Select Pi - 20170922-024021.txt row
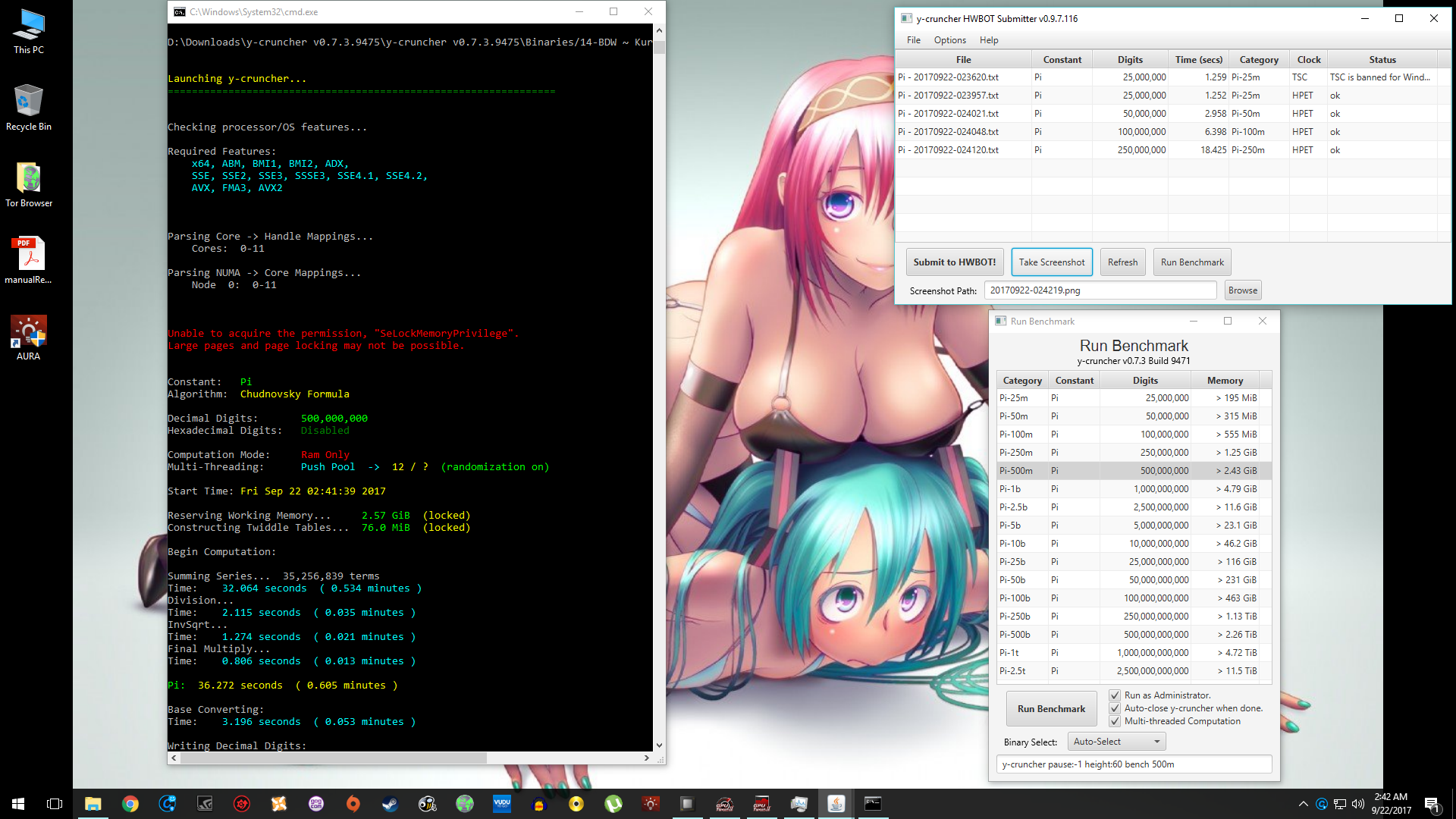The width and height of the screenshot is (1456, 819). coord(1172,114)
